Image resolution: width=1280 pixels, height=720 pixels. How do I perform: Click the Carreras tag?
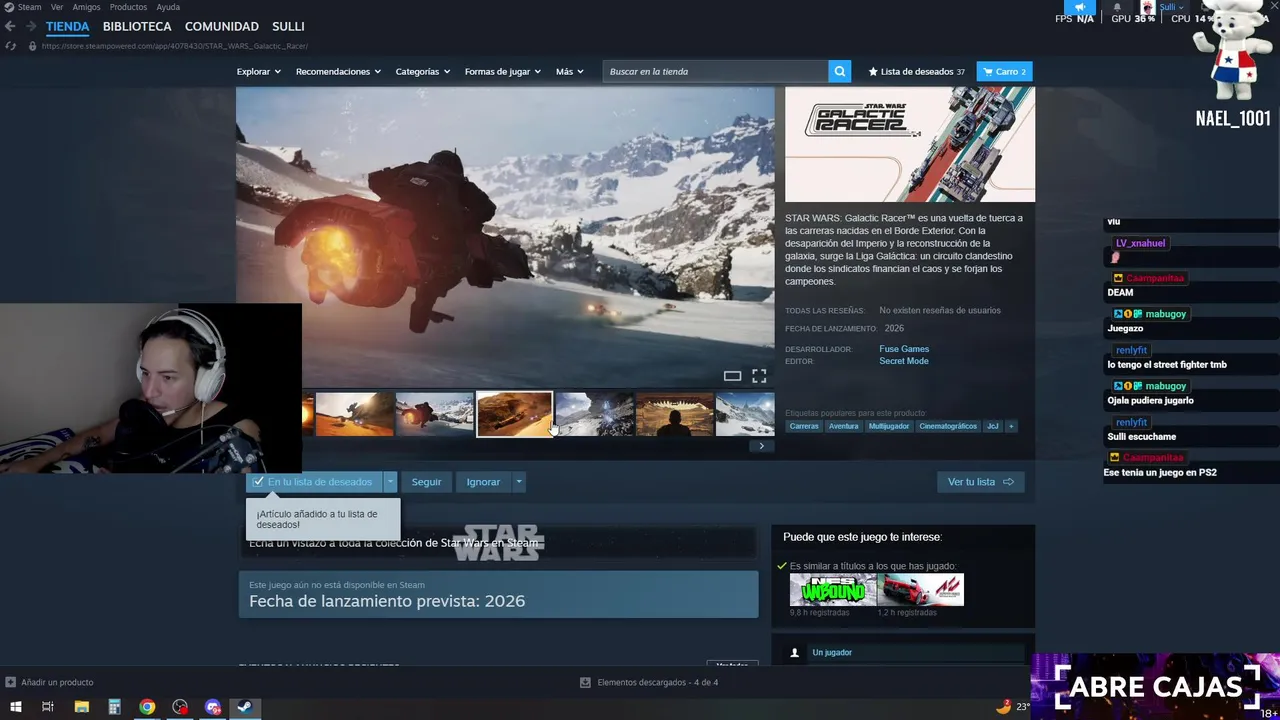(x=804, y=426)
